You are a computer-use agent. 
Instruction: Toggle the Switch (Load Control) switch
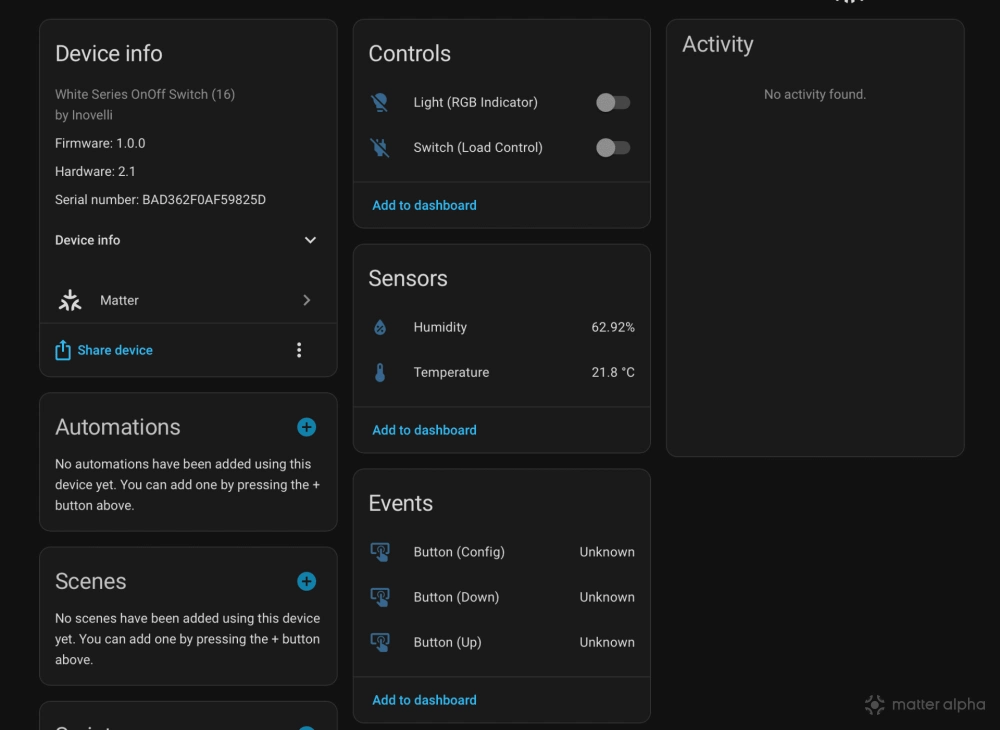[612, 148]
